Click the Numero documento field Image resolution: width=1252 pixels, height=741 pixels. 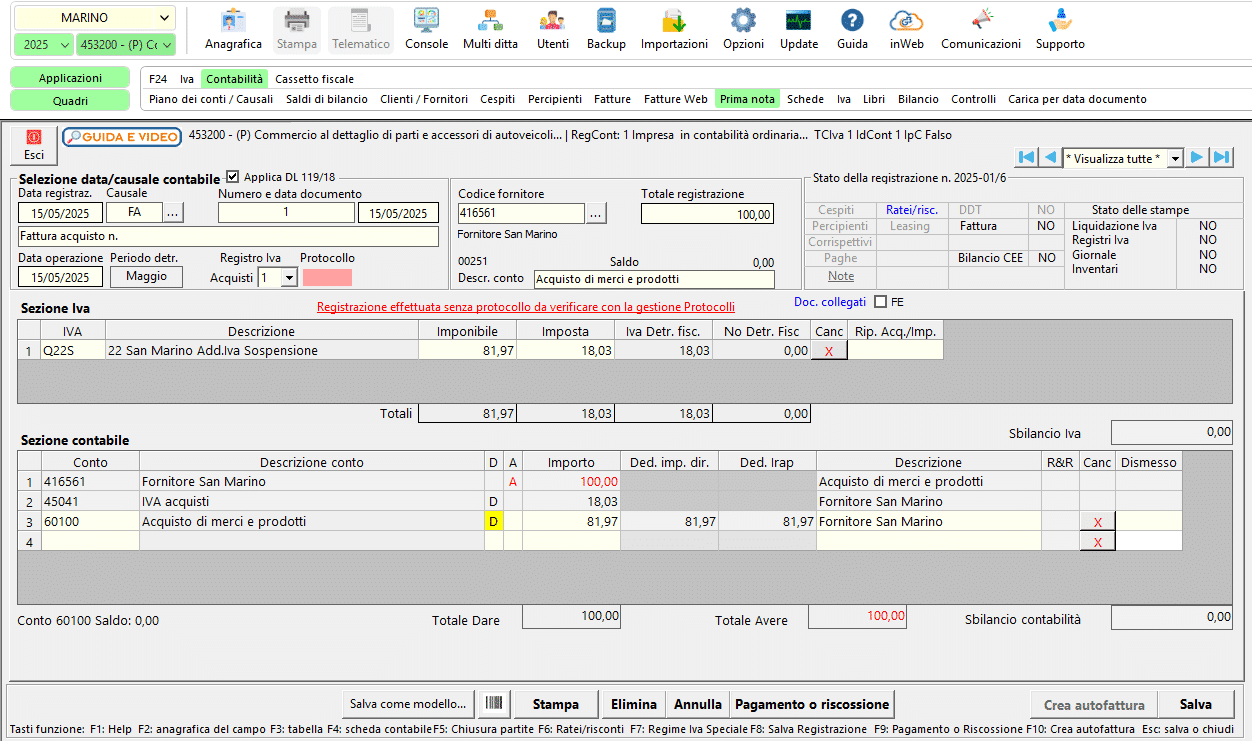coord(286,212)
